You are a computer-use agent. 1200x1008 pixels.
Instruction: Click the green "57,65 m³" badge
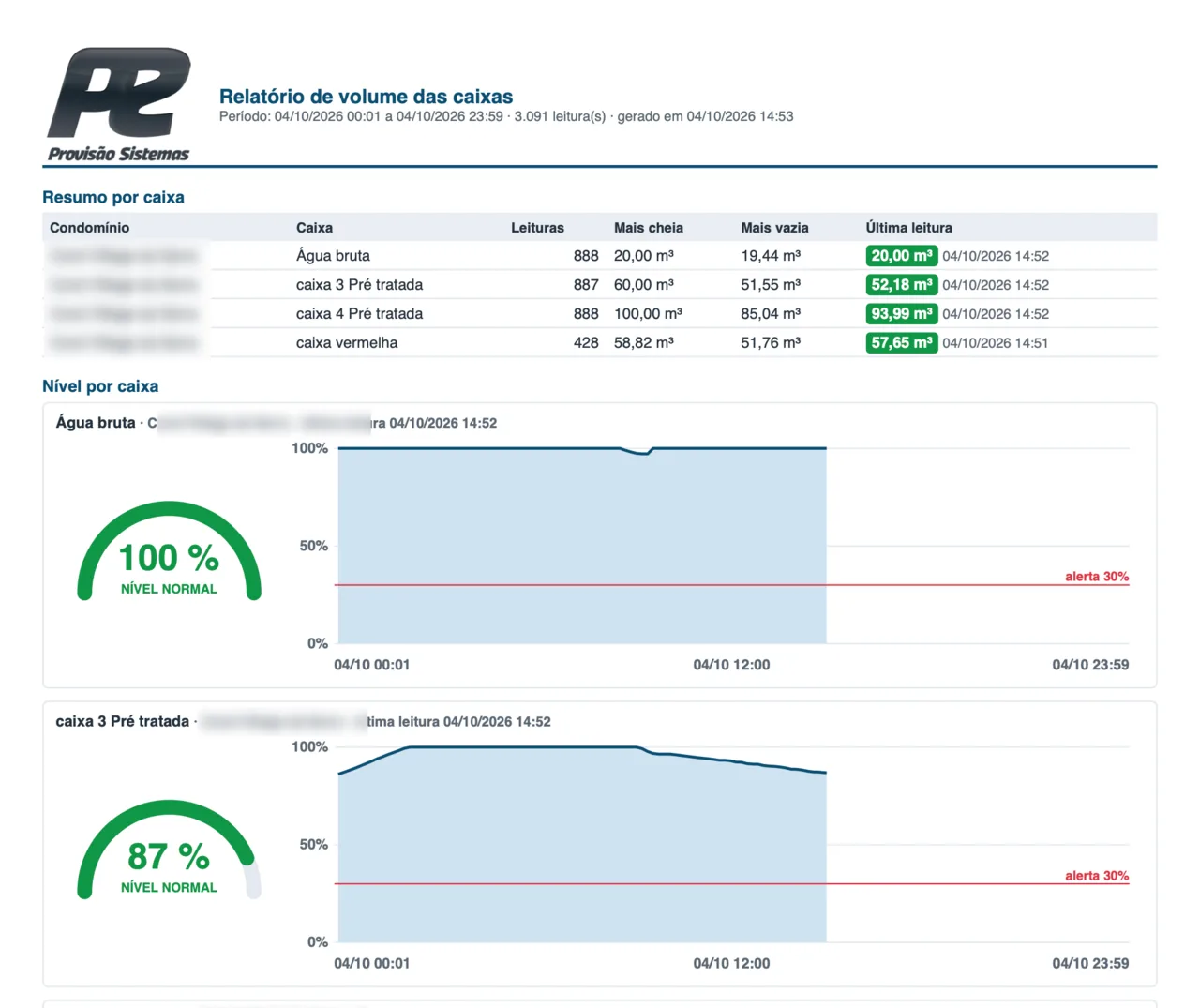coord(902,343)
